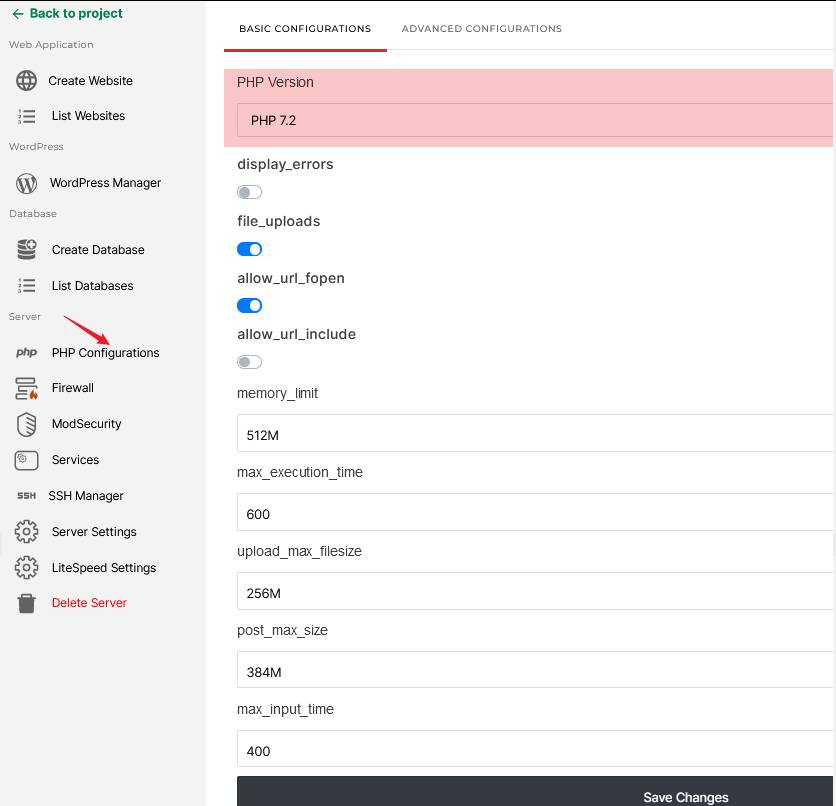Open Create Database menu item

[x=98, y=249]
